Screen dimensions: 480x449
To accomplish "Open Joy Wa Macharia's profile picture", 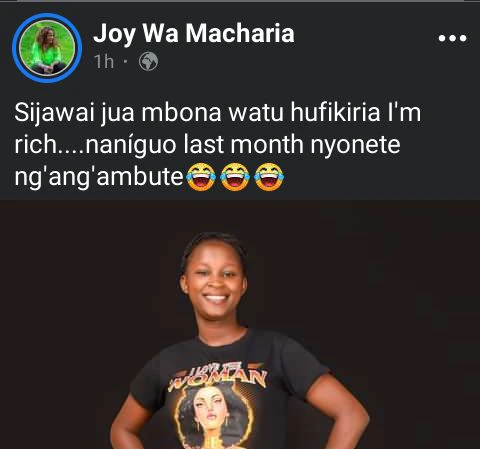I will coord(47,48).
